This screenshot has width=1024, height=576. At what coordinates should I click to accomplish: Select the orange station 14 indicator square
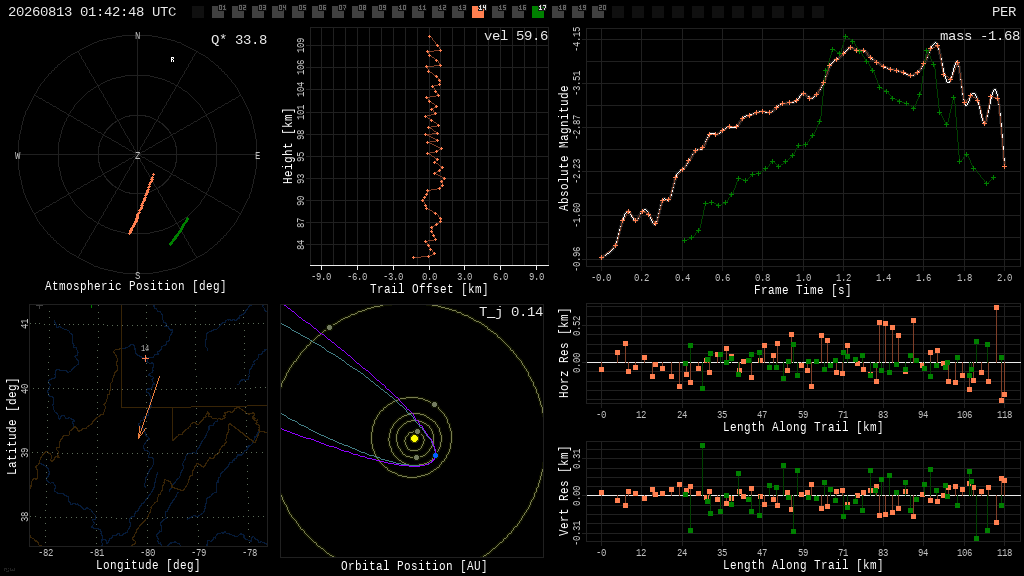[478, 12]
